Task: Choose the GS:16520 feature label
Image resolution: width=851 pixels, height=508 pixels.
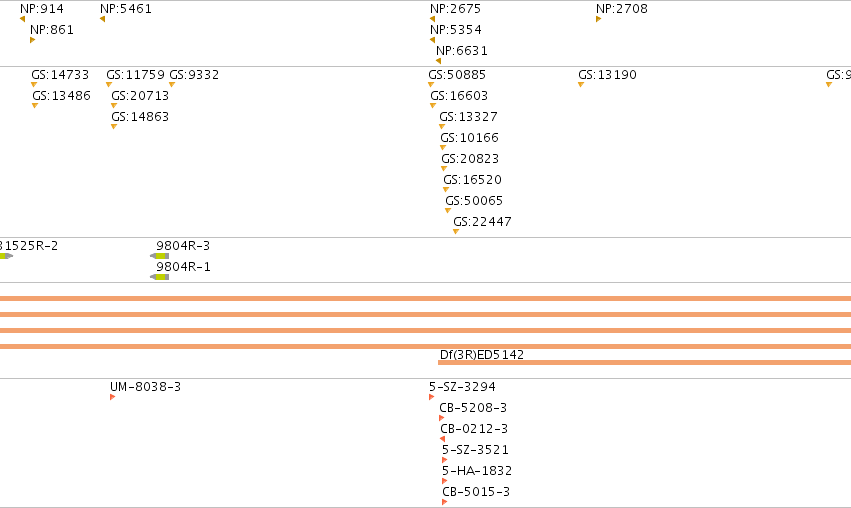Action: [473, 180]
